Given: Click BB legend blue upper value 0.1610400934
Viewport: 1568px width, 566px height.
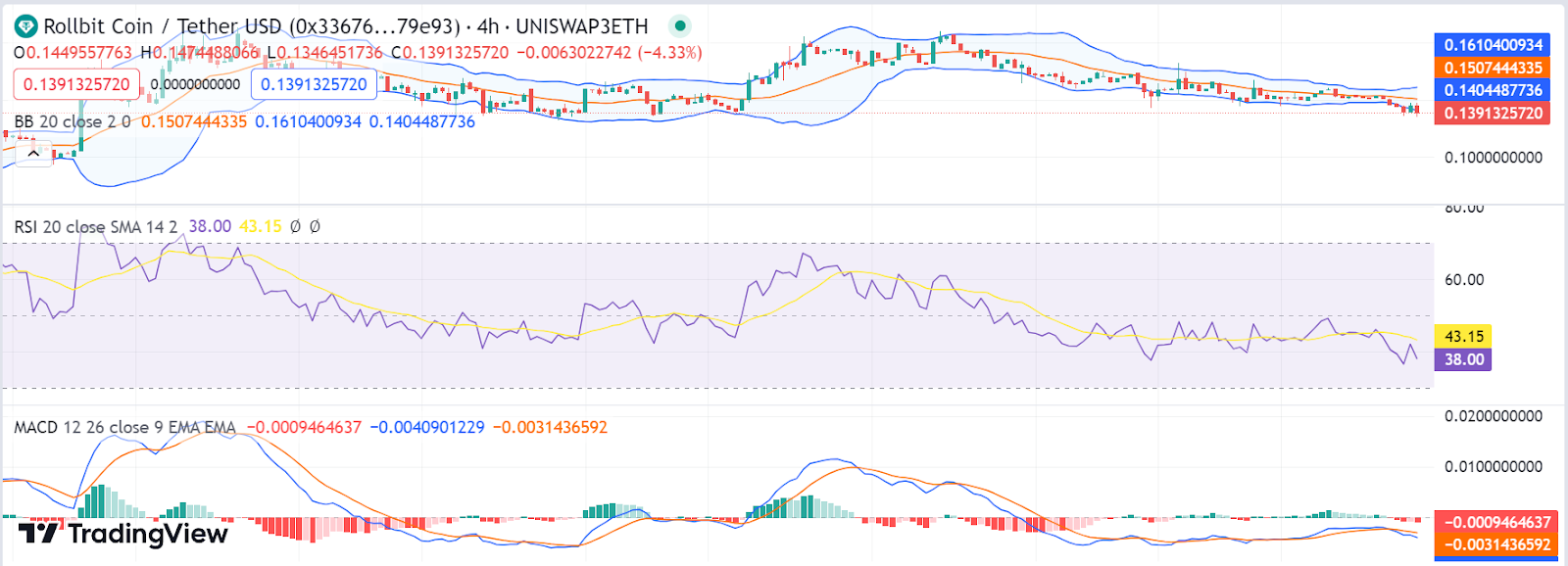Looking at the screenshot, I should point(308,122).
